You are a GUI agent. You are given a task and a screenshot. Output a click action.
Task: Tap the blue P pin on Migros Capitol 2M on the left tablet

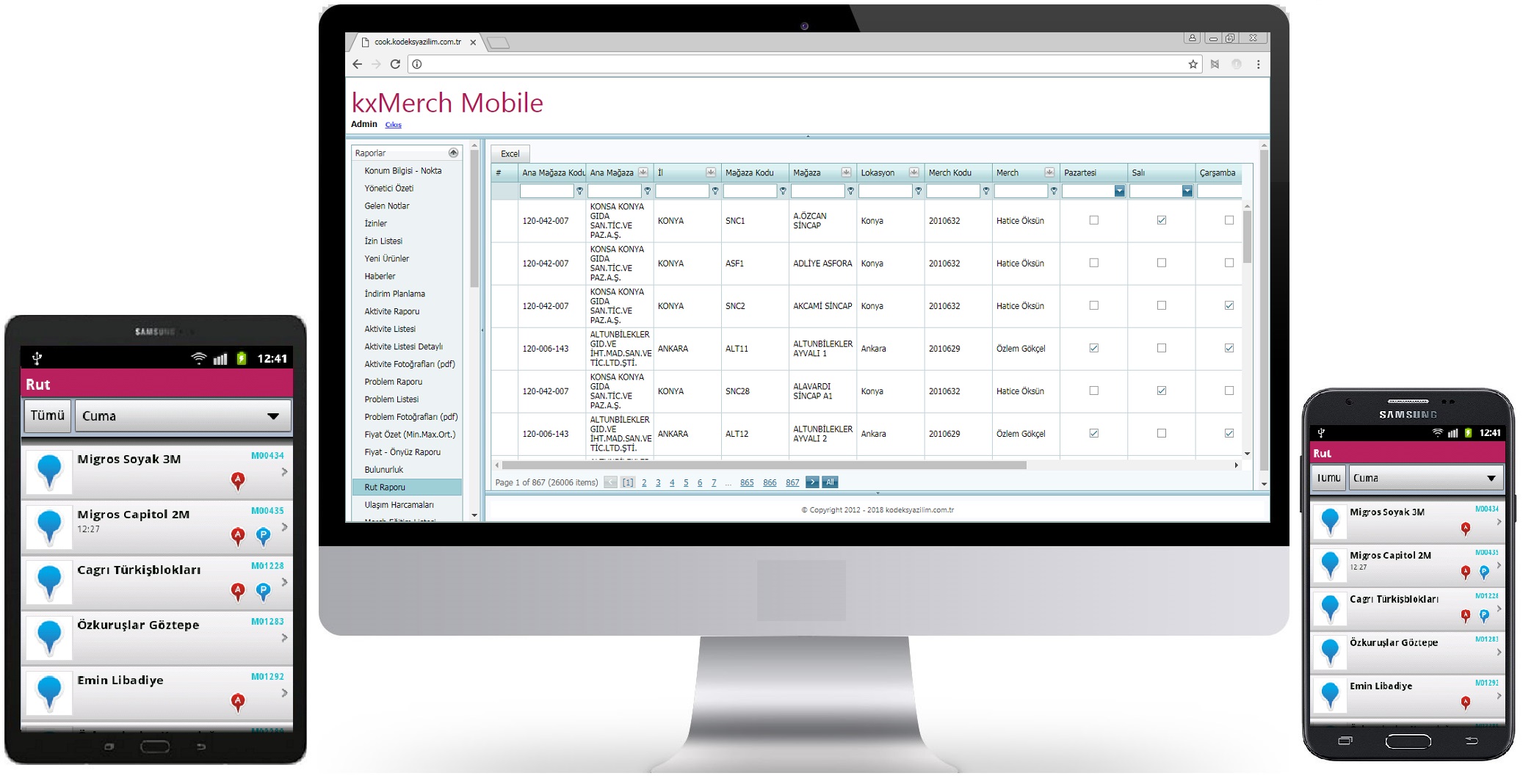[263, 536]
